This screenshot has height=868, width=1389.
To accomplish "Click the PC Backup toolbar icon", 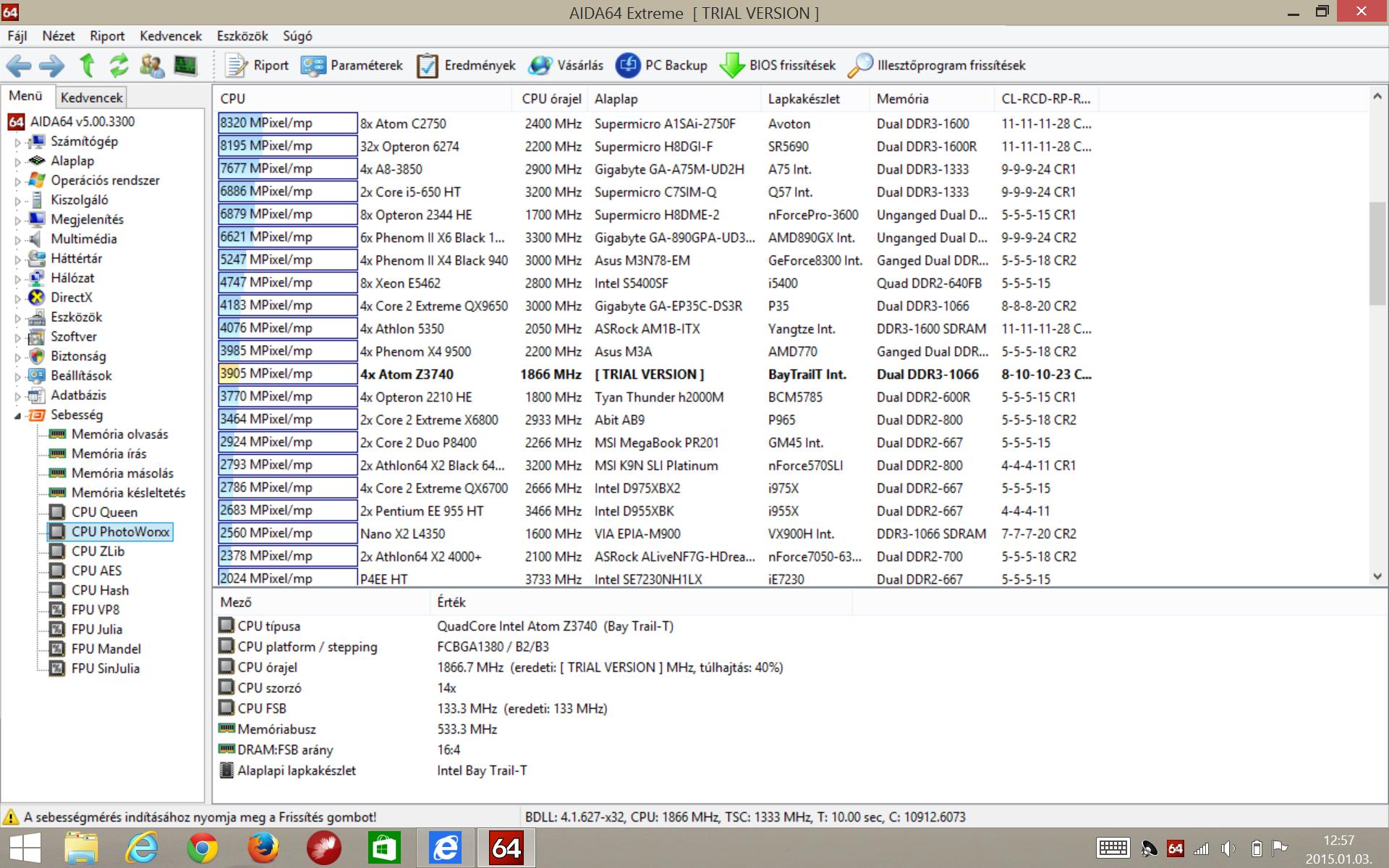I will (x=627, y=66).
